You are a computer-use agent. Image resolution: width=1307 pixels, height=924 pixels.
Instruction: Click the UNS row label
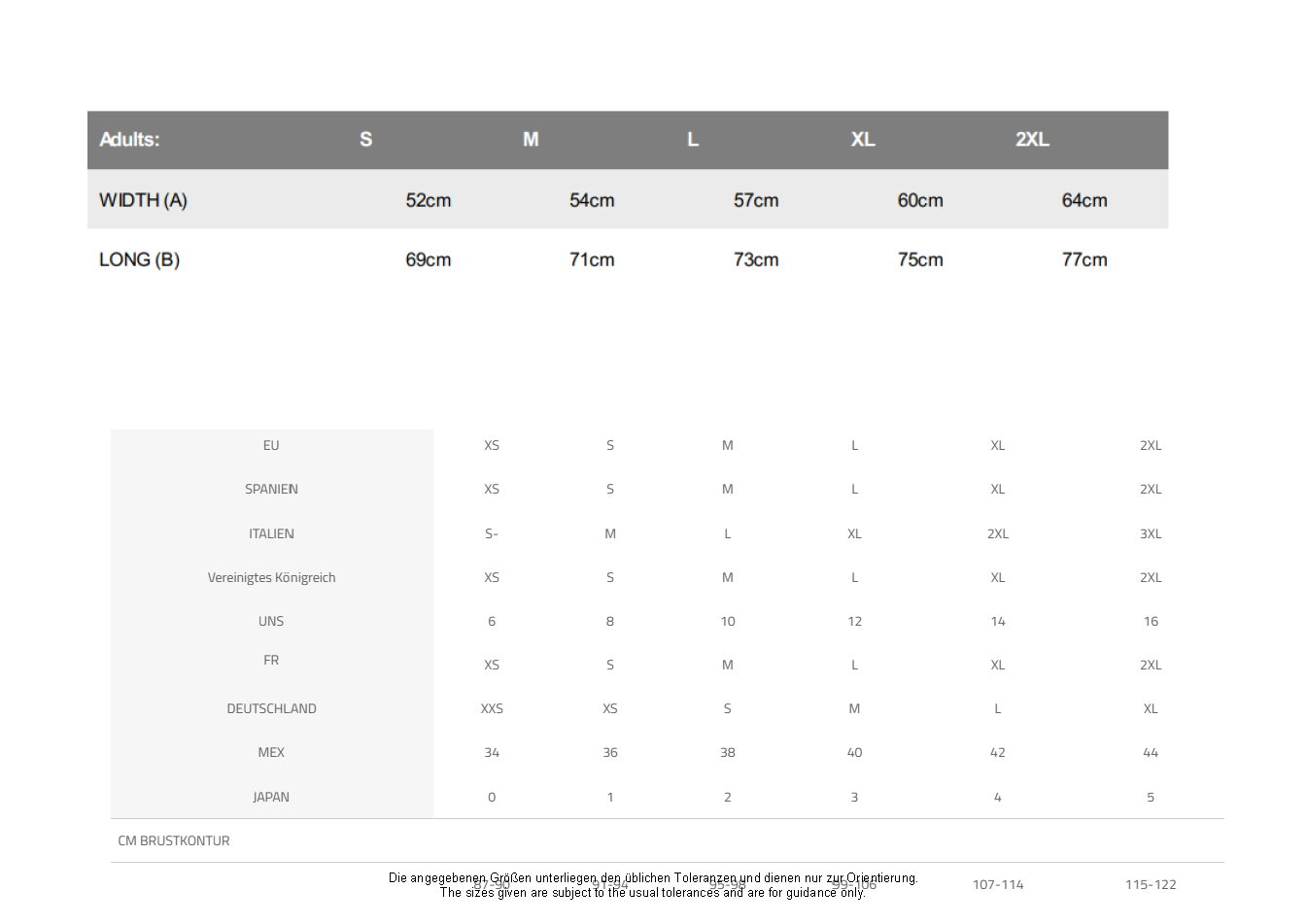271,621
